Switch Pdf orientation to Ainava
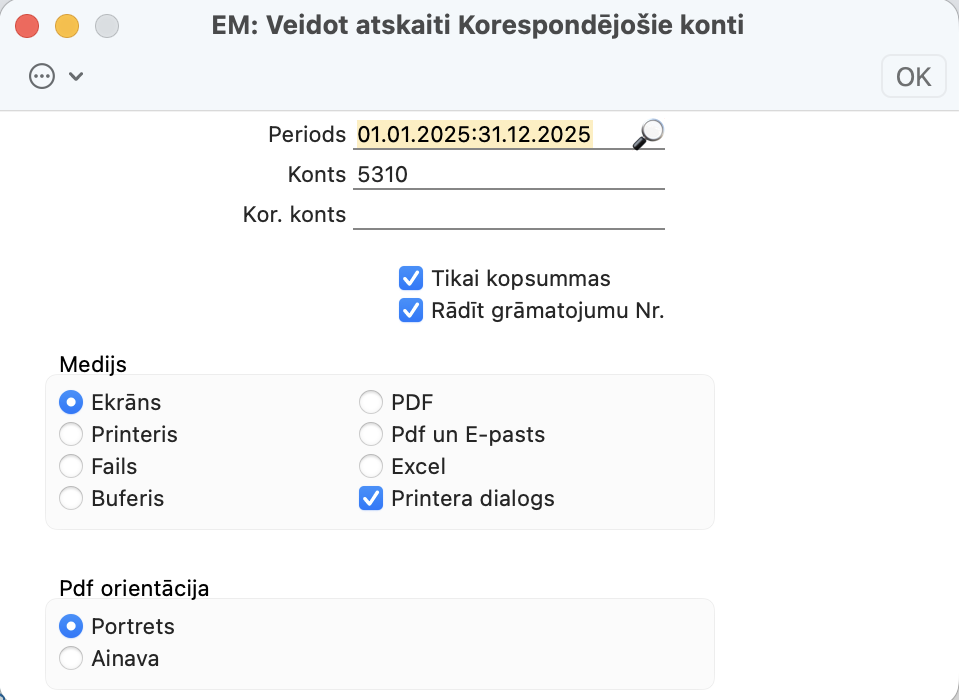Viewport: 959px width, 700px height. coord(71,659)
